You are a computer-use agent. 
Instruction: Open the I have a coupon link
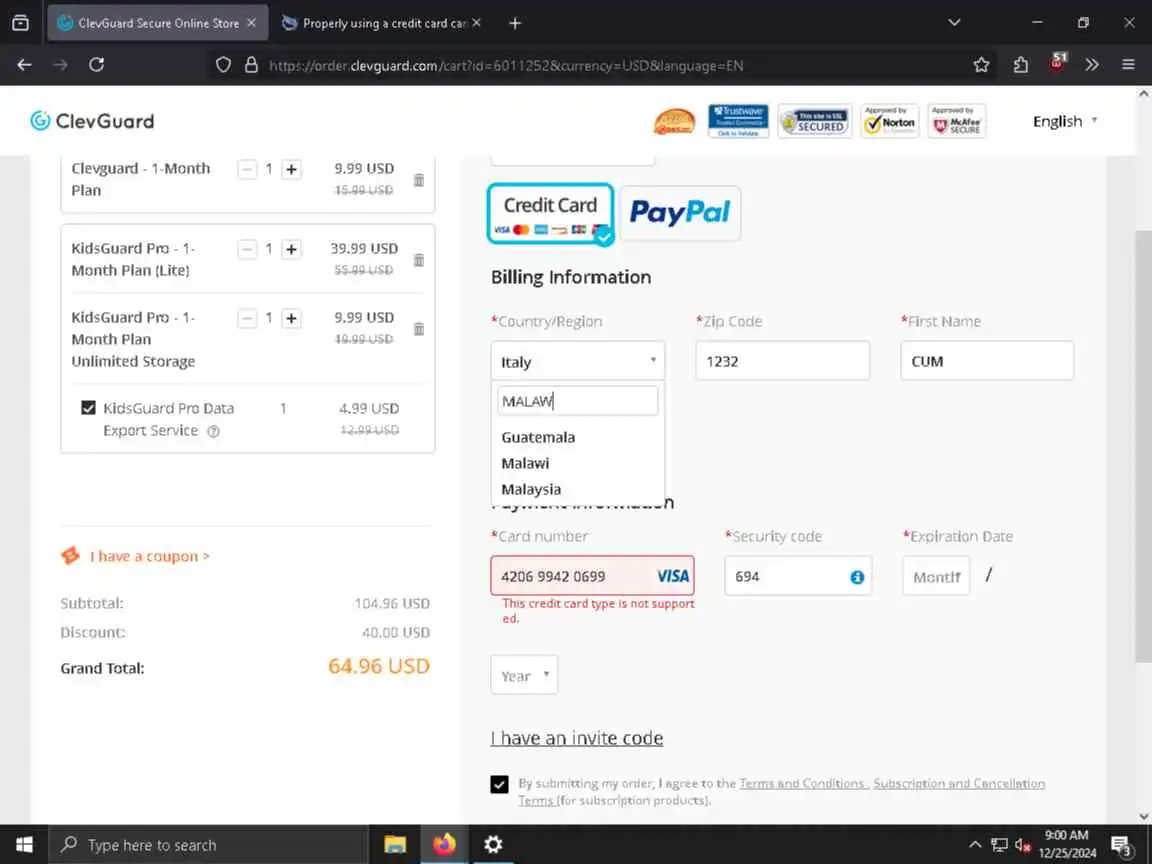(150, 556)
